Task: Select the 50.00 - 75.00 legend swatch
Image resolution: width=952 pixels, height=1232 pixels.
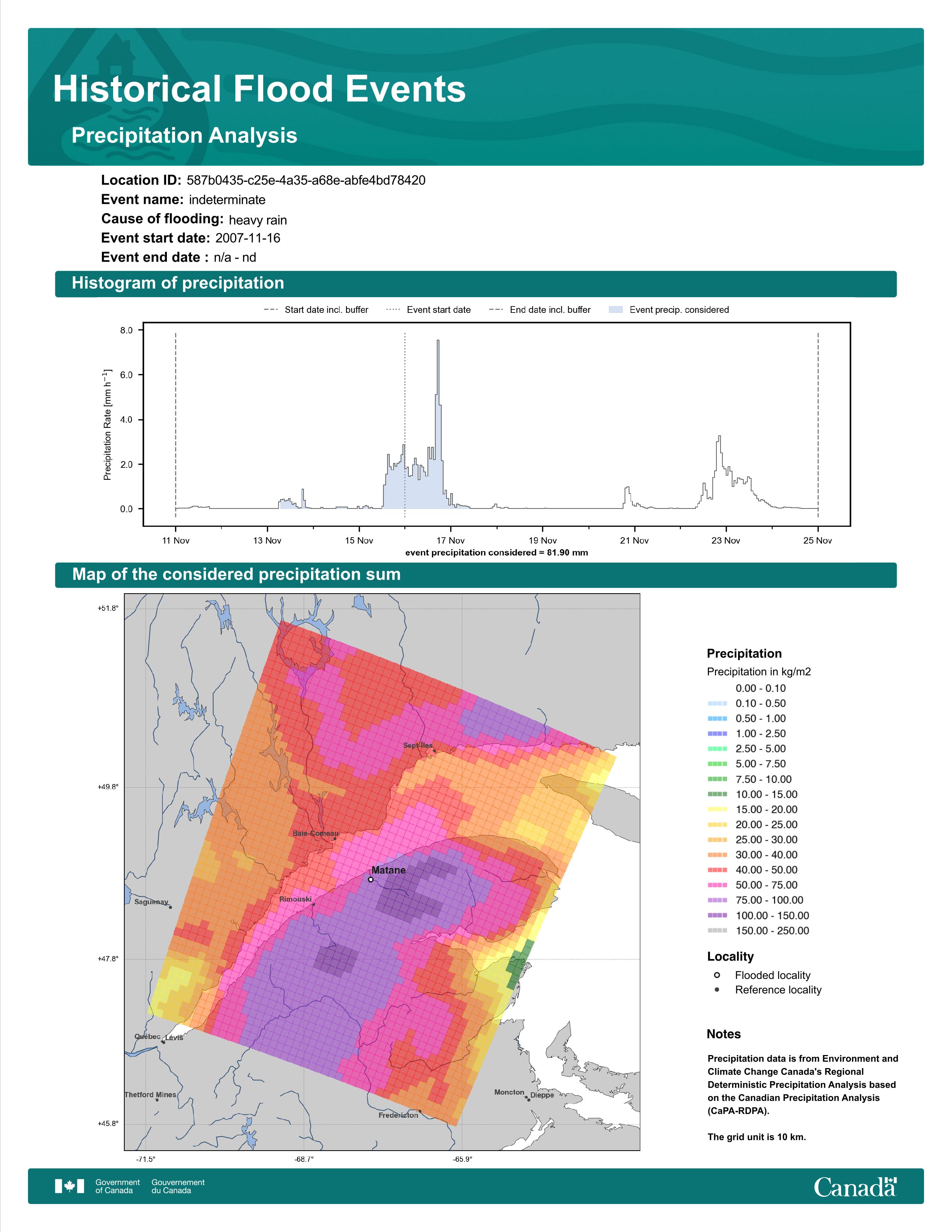Action: pos(717,885)
